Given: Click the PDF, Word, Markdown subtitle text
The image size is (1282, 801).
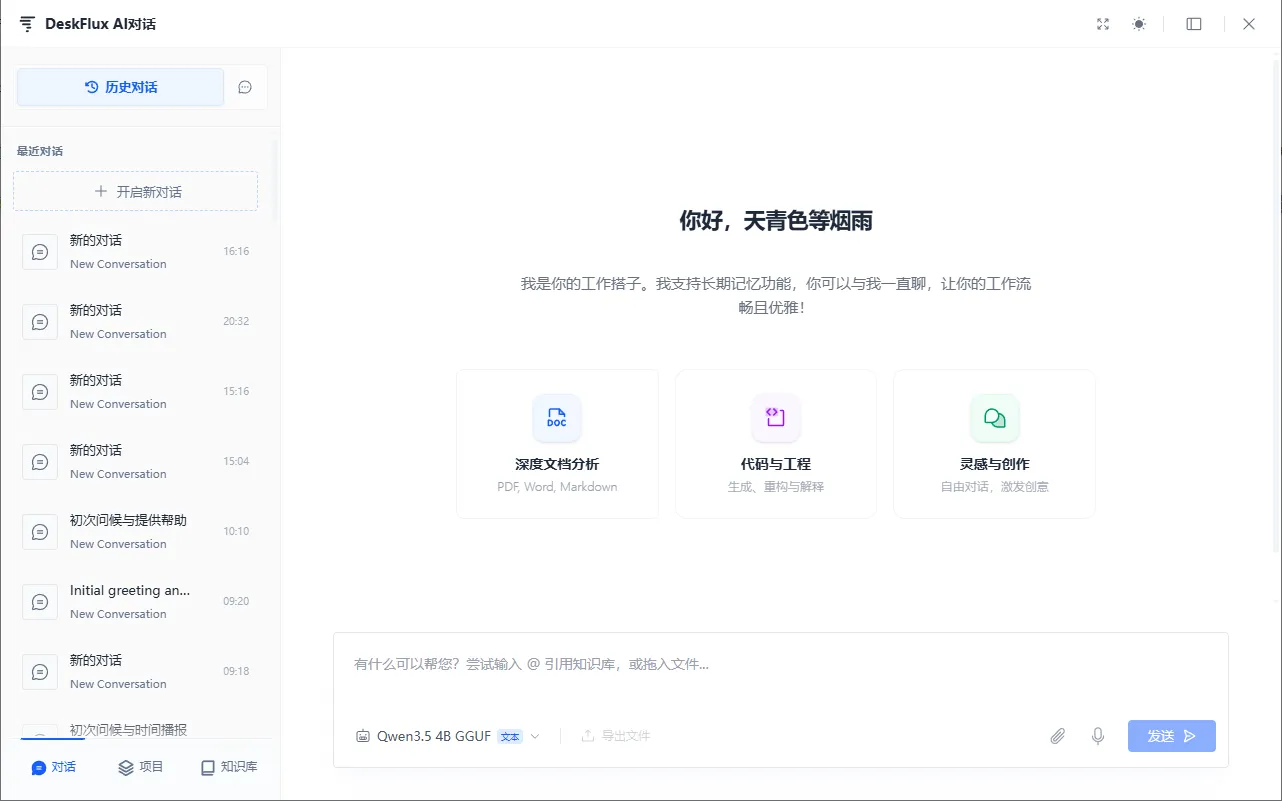Looking at the screenshot, I should 557,487.
